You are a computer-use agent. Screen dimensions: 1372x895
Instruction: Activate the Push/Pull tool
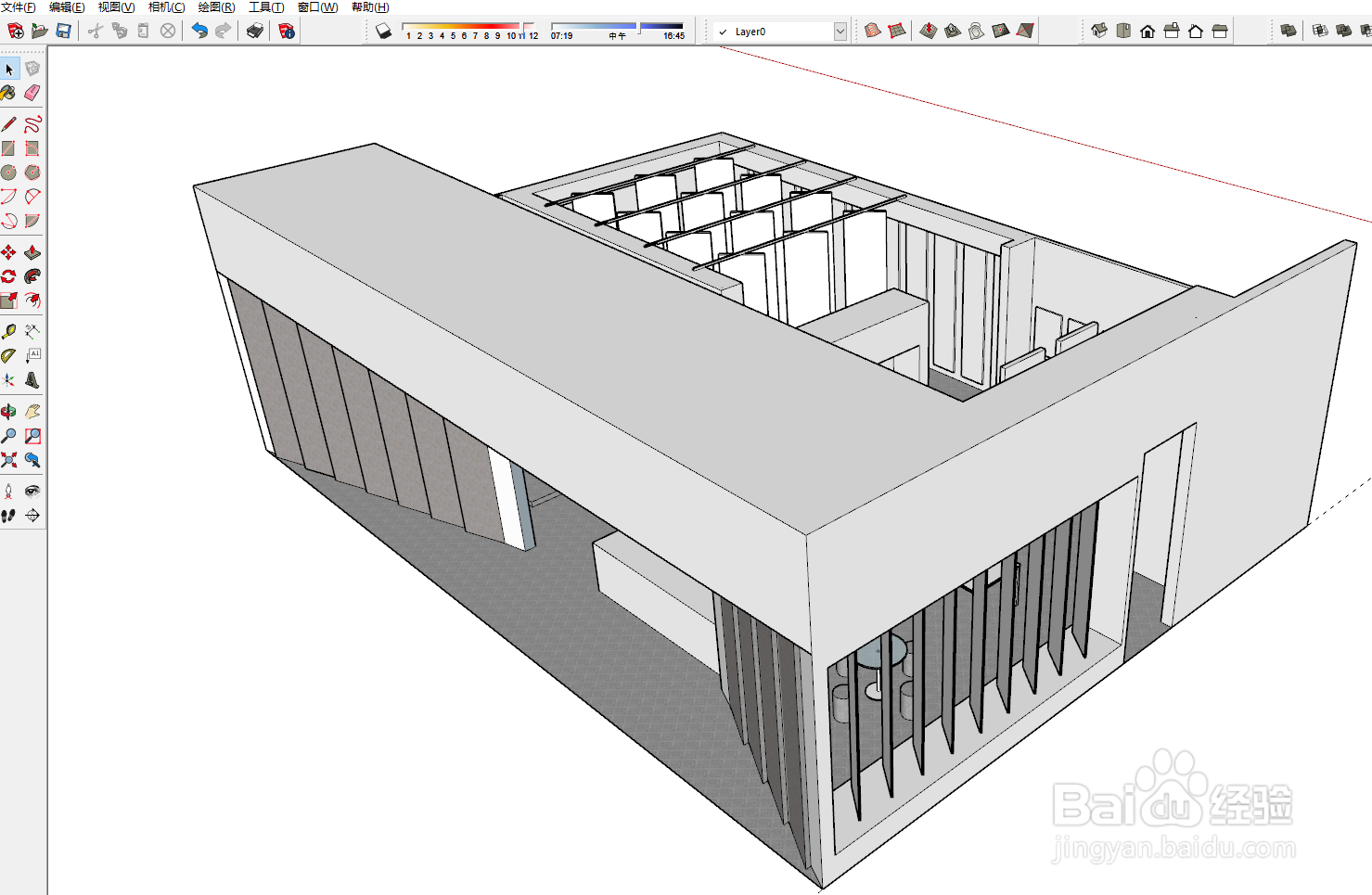[32, 252]
